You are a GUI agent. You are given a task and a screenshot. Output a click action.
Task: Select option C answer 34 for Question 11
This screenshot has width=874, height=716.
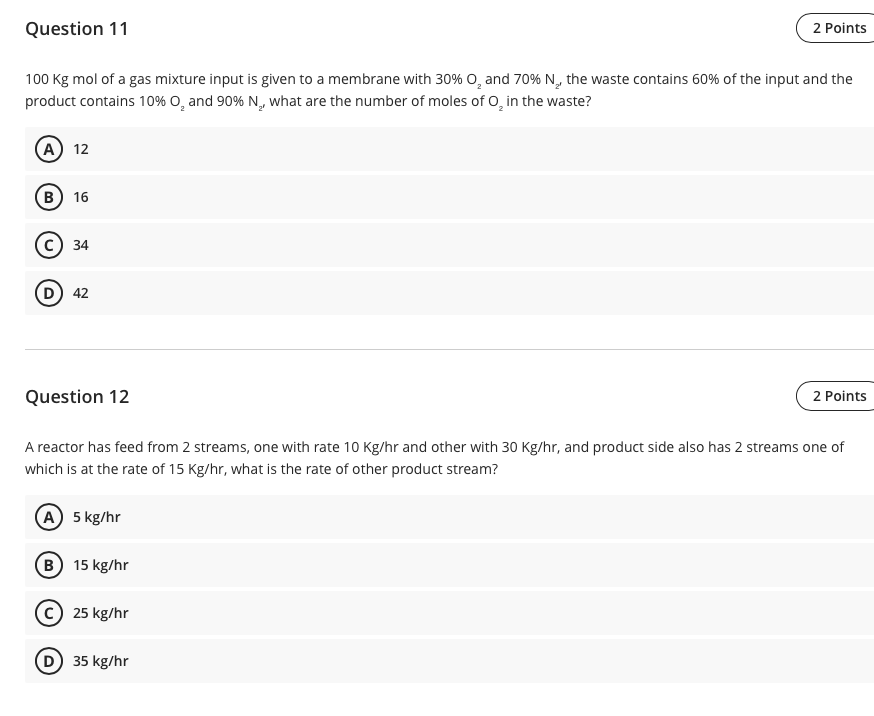tap(80, 244)
